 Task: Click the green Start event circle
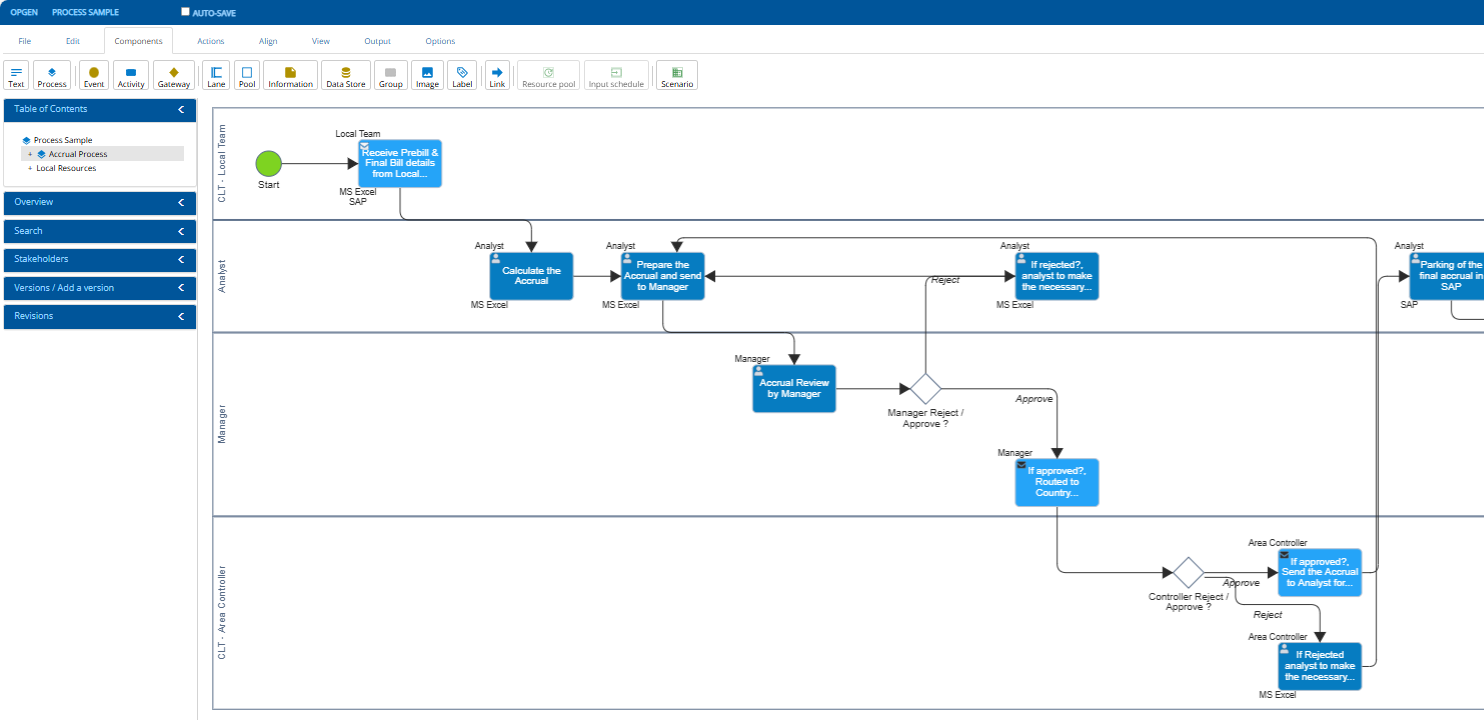point(268,164)
